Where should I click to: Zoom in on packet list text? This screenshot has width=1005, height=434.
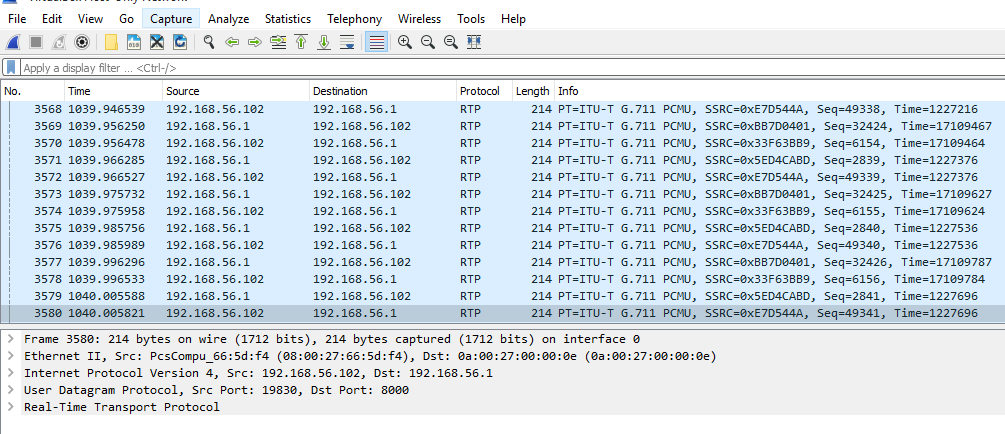[405, 42]
